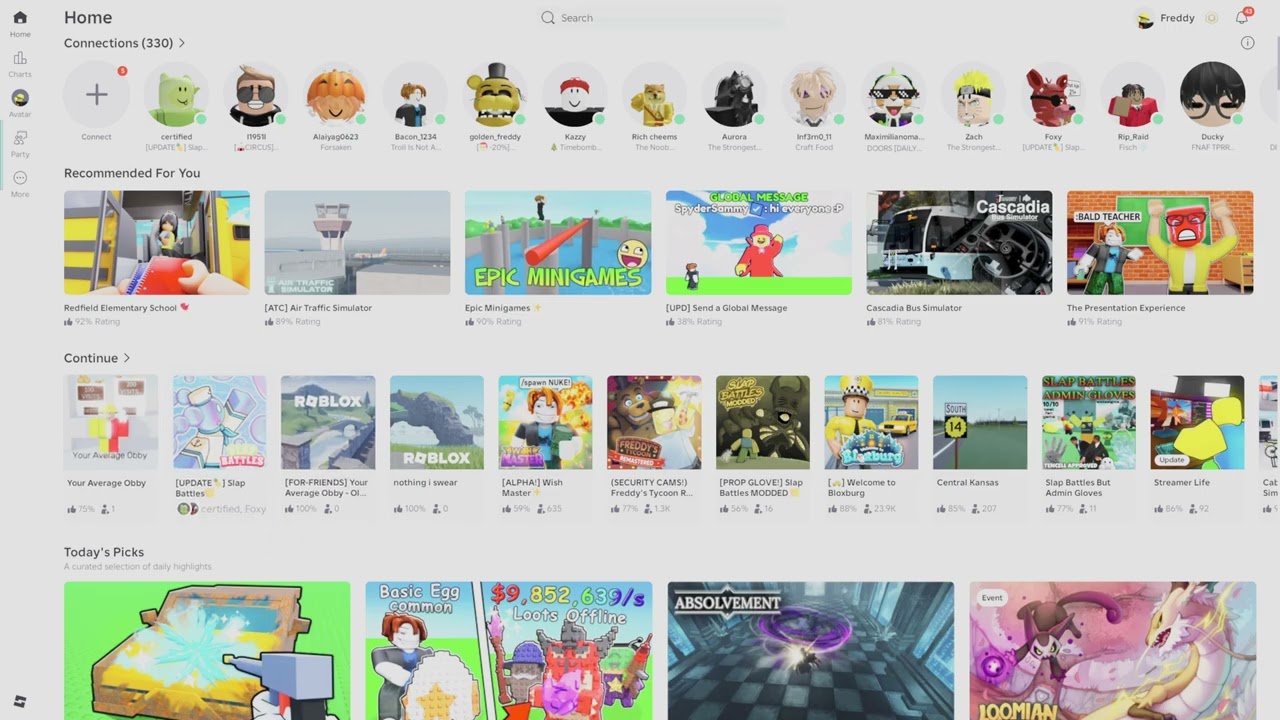Open the Avatar editor from the sidebar
This screenshot has height=720, width=1280.
point(20,103)
